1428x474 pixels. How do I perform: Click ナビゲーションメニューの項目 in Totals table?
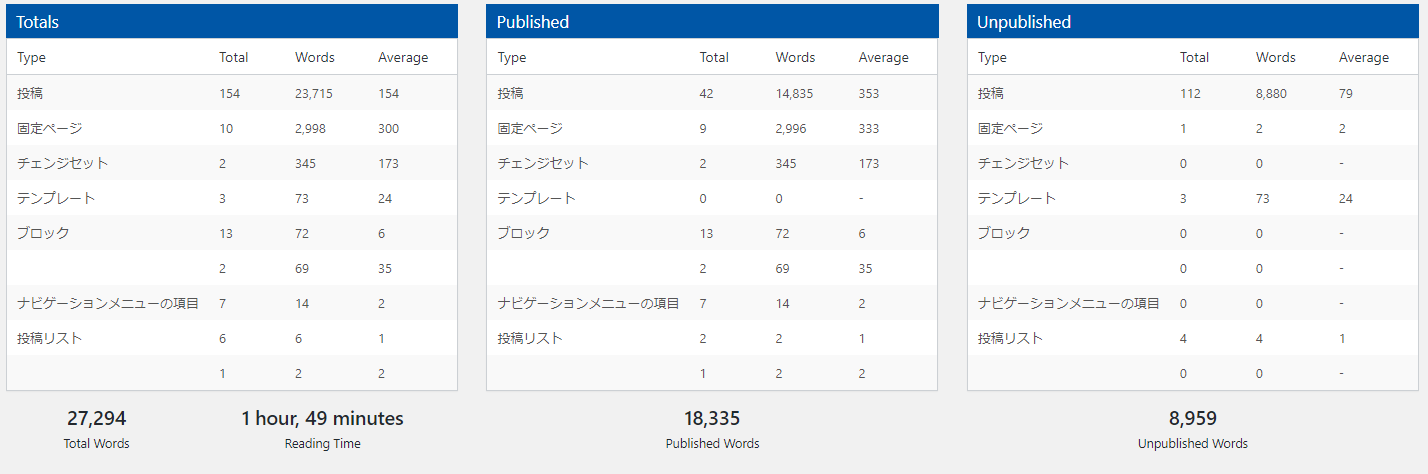108,303
